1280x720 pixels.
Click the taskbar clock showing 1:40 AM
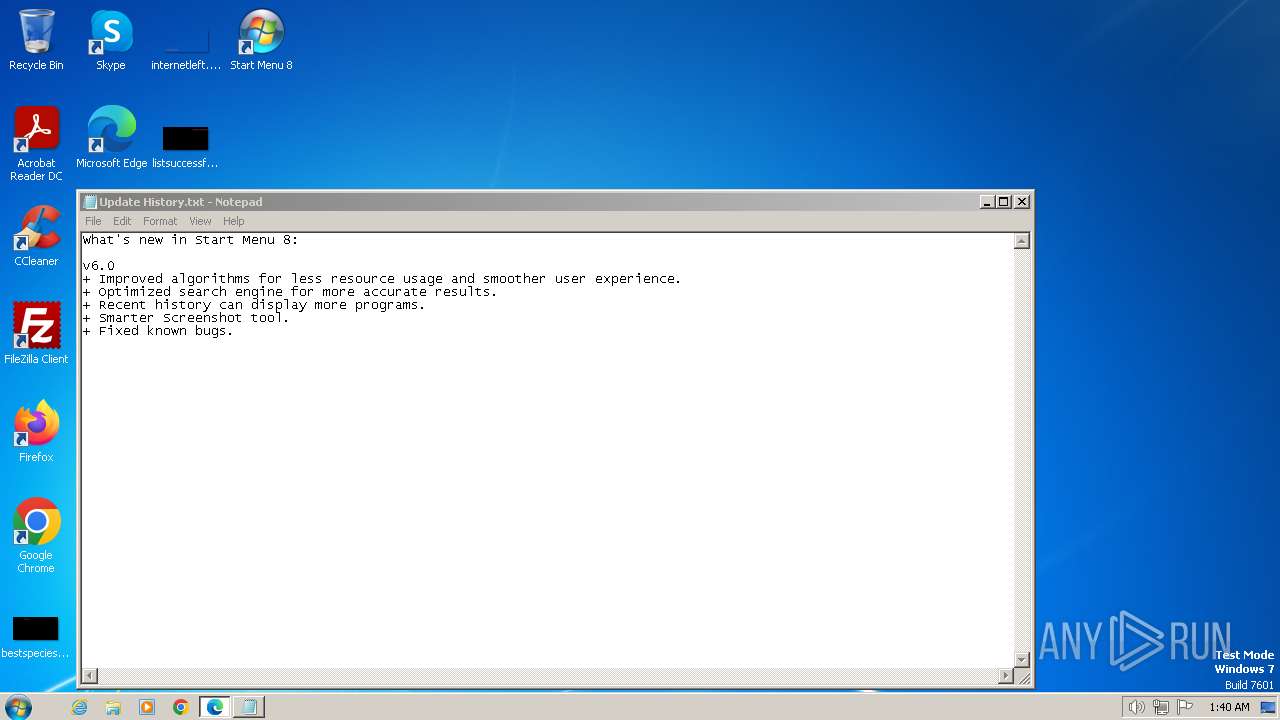(x=1229, y=707)
